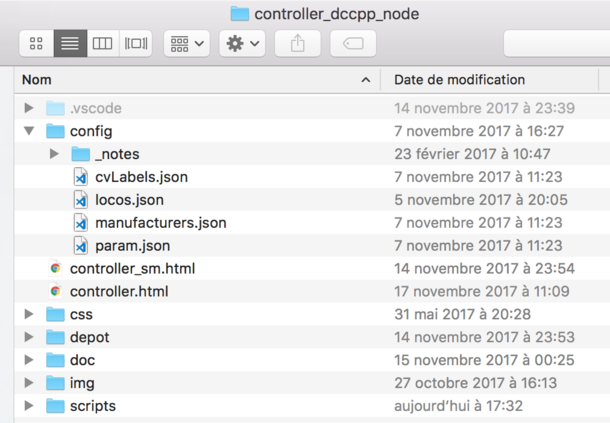Image resolution: width=610 pixels, height=423 pixels.
Task: Switch to column view mode
Action: pos(103,43)
